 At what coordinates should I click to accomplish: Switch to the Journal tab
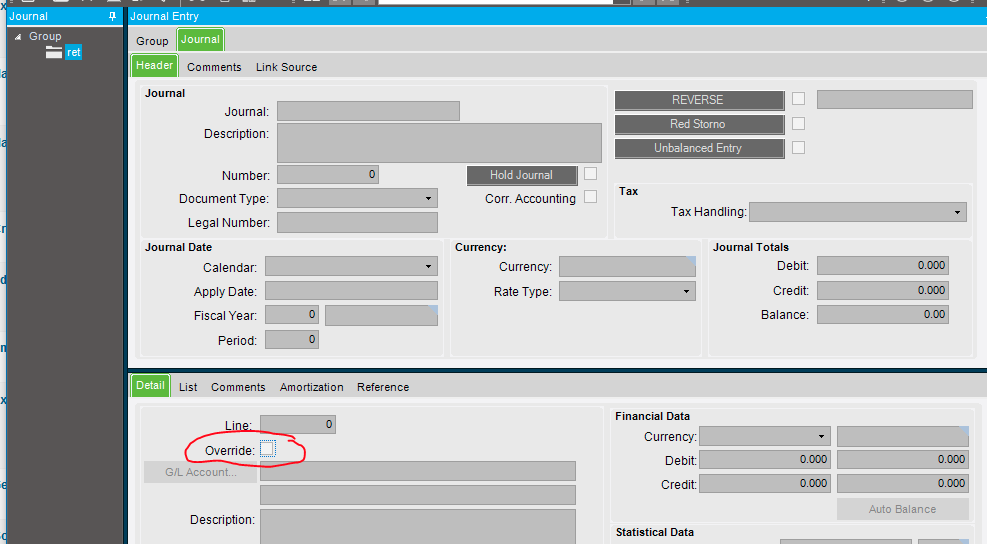[200, 39]
